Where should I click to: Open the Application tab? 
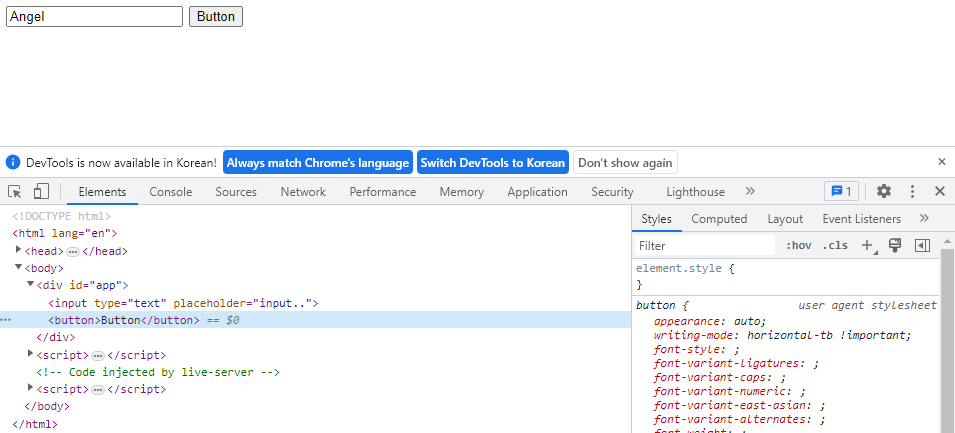tap(537, 192)
